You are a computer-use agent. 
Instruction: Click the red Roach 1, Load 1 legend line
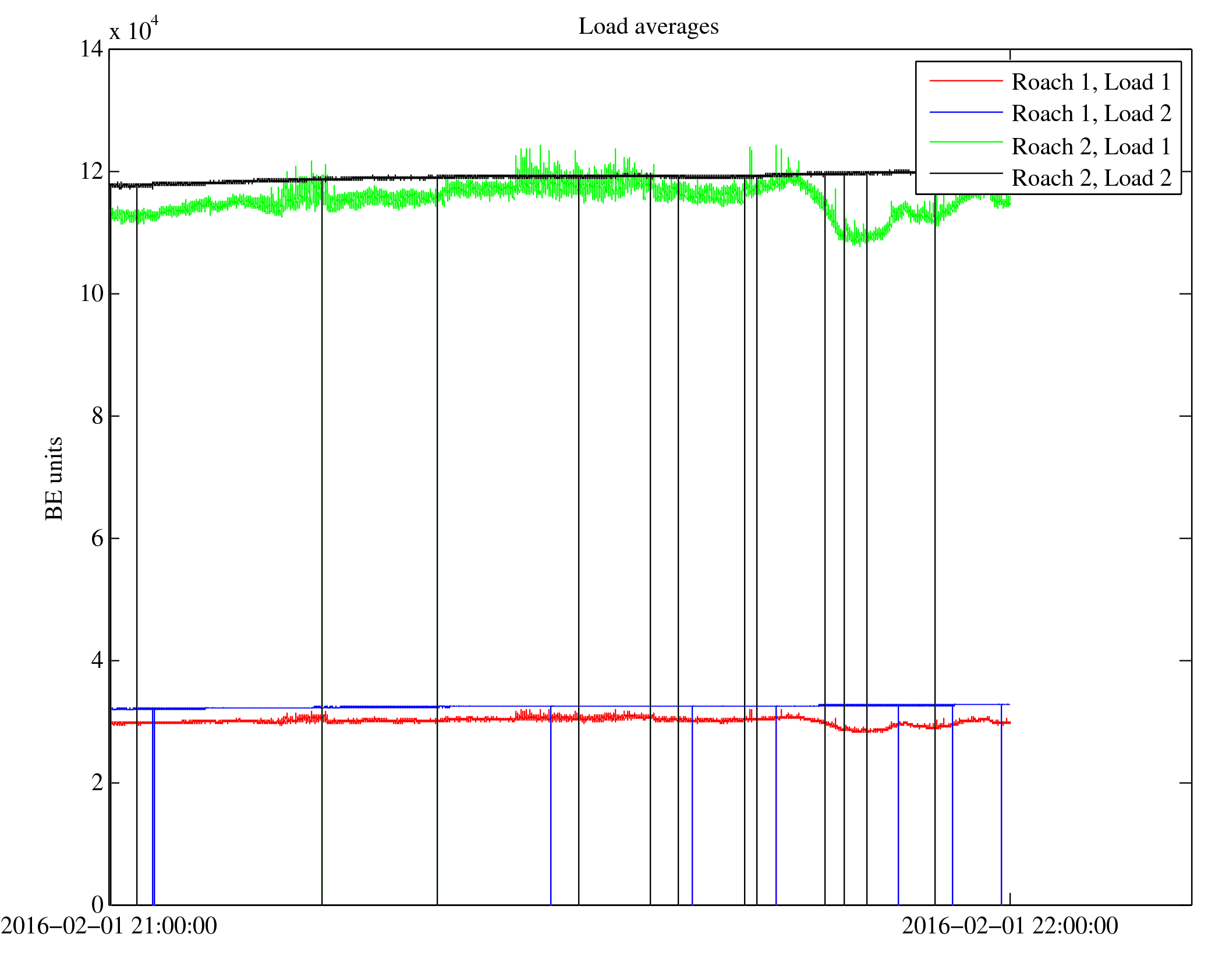(966, 80)
